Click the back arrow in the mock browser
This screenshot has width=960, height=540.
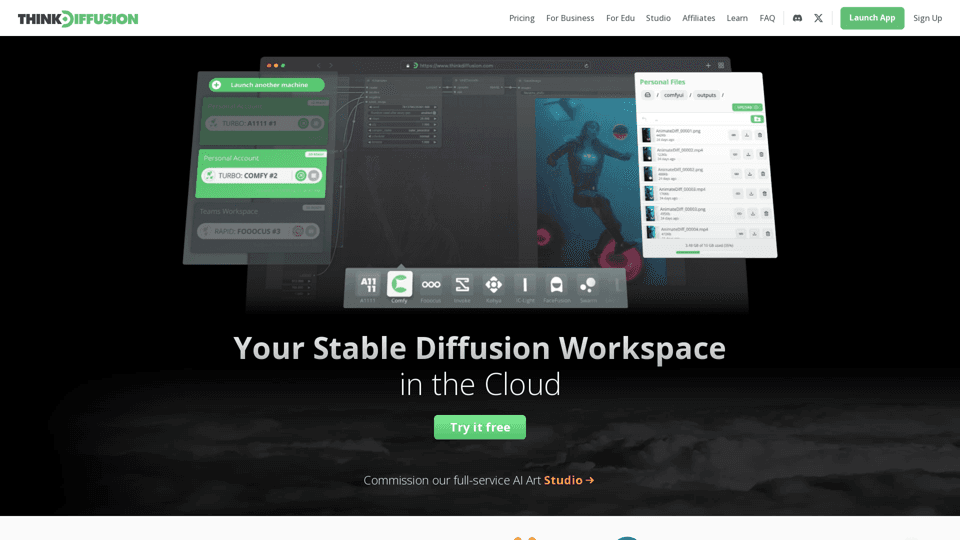point(318,66)
